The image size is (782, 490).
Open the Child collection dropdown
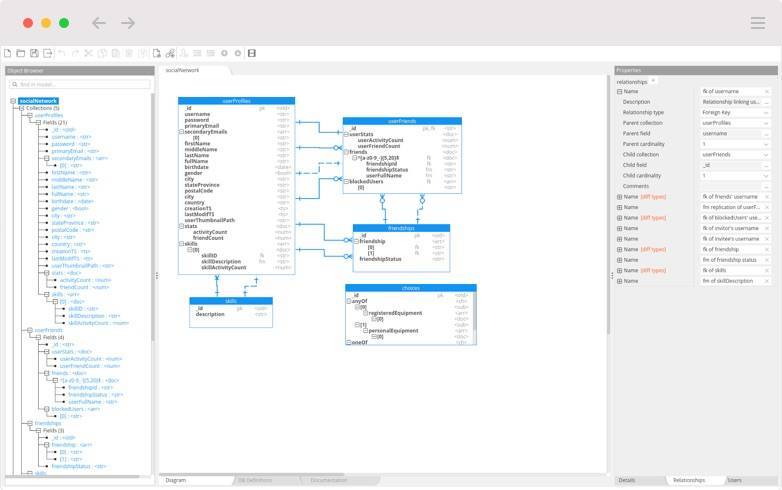pos(767,155)
